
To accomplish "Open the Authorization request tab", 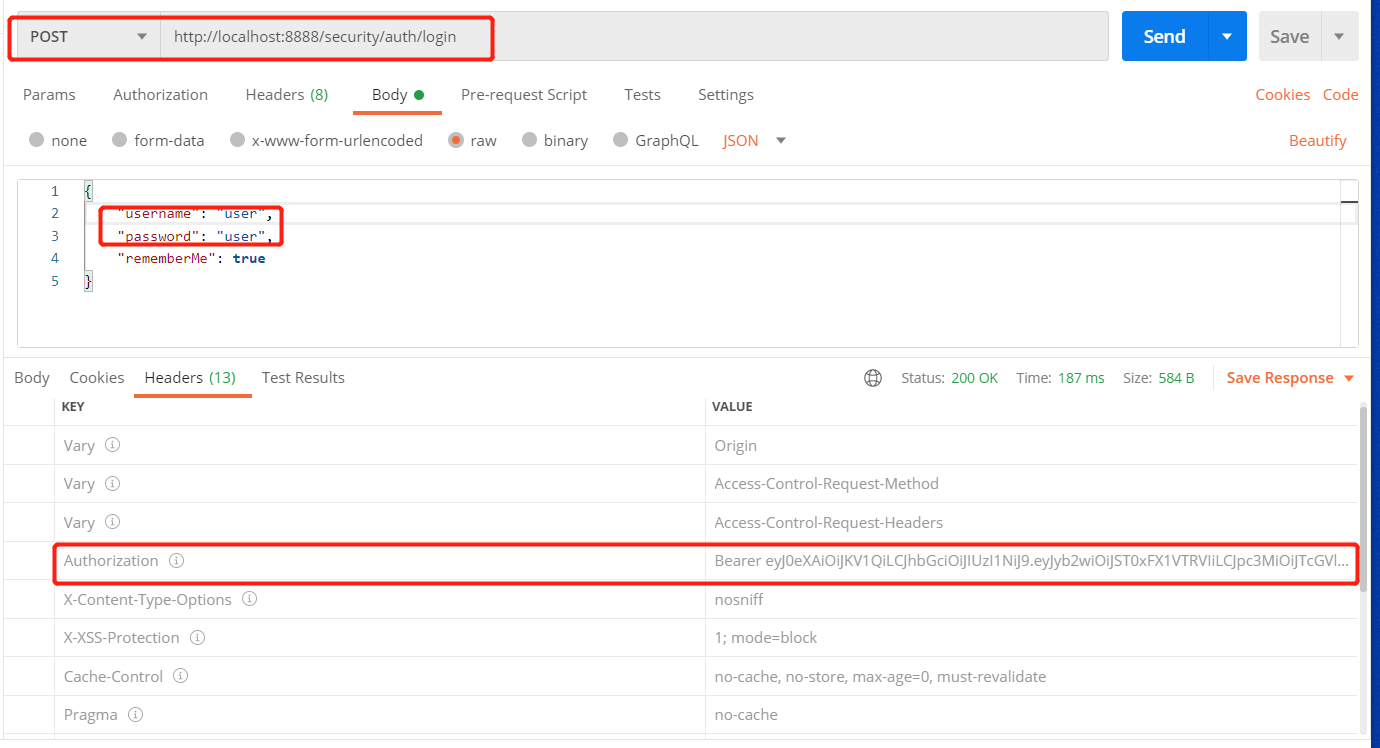I will click(x=160, y=95).
